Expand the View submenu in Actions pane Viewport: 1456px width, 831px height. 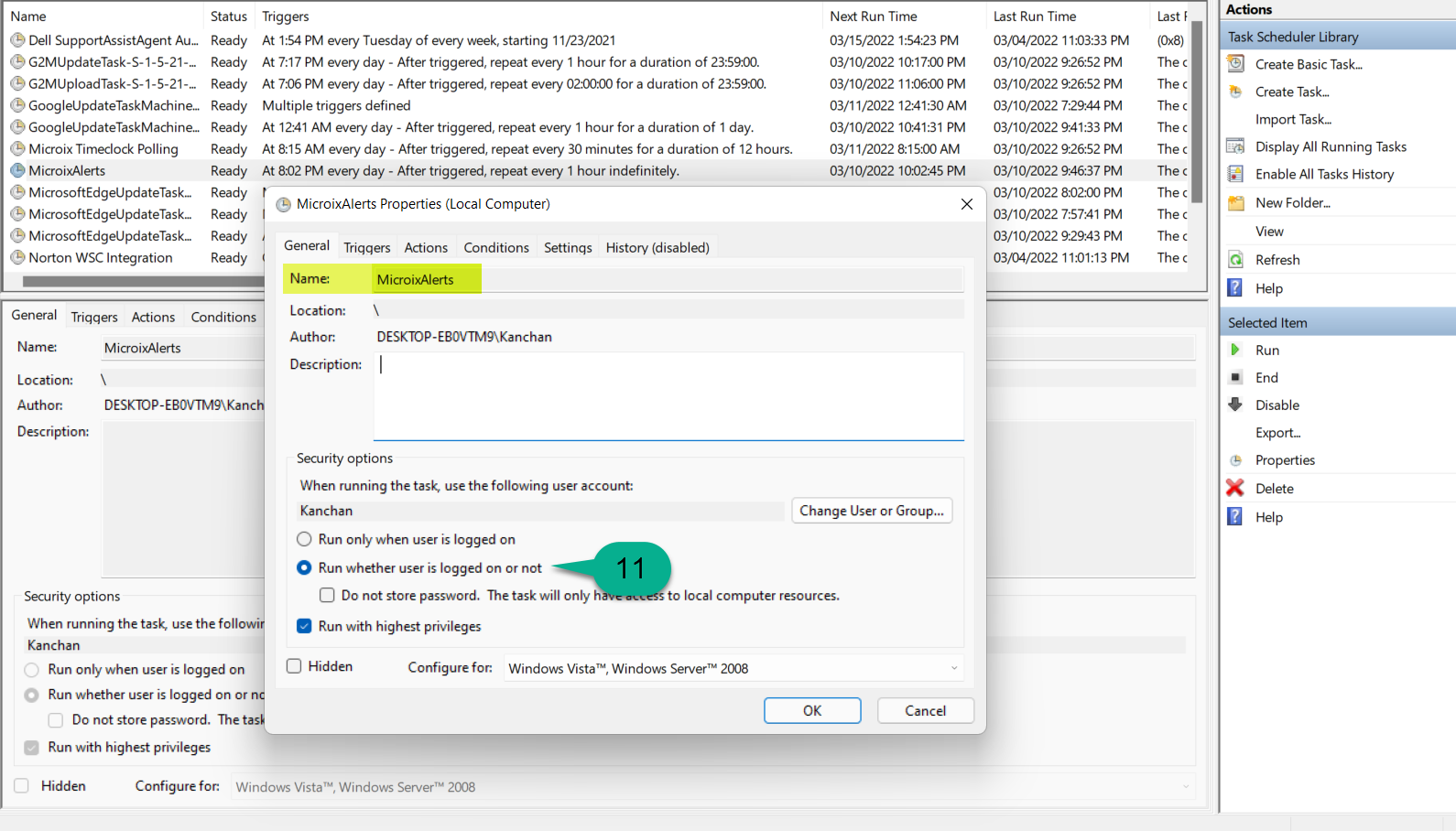[1269, 232]
